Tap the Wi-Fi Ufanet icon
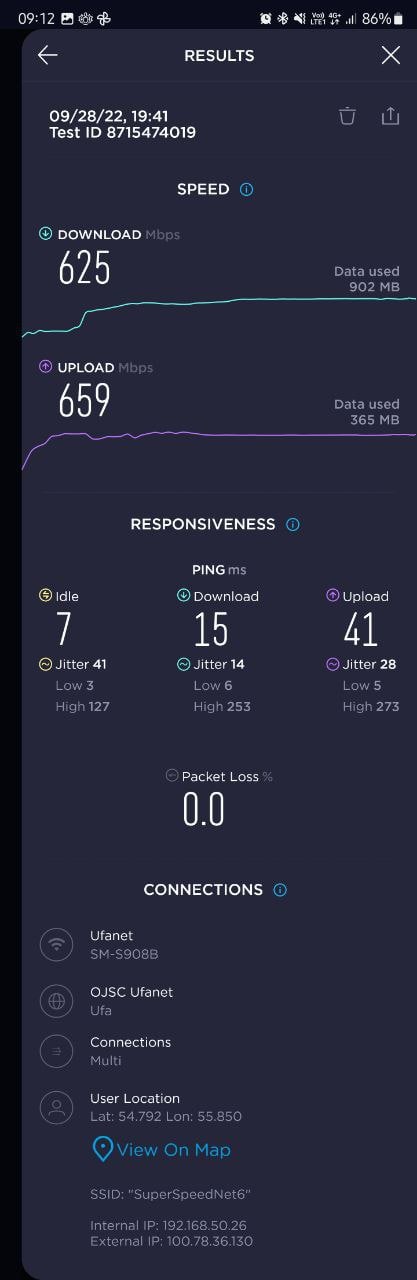 (x=56, y=944)
